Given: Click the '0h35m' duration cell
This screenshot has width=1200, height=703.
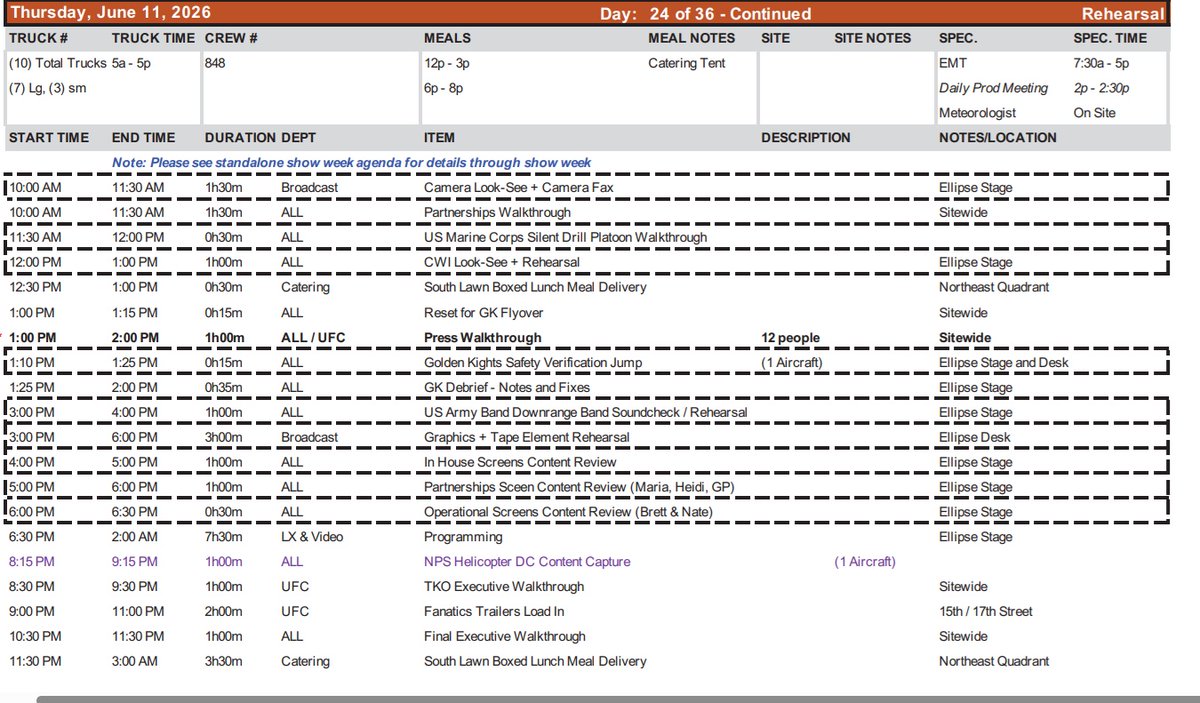Looking at the screenshot, I should click(x=223, y=388).
